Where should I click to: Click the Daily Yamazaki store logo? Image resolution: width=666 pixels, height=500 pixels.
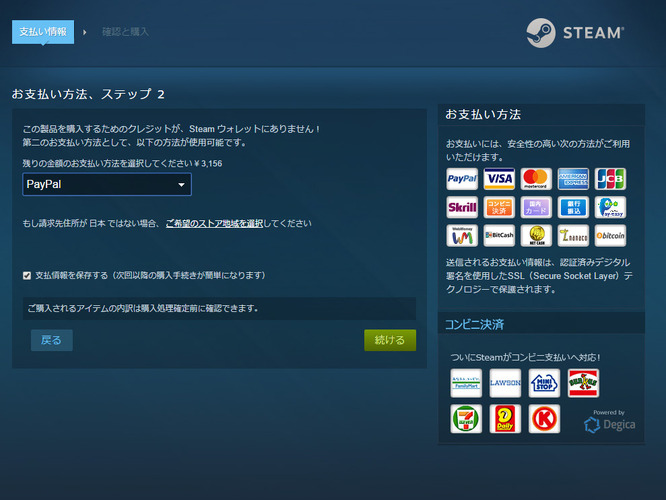pos(505,419)
